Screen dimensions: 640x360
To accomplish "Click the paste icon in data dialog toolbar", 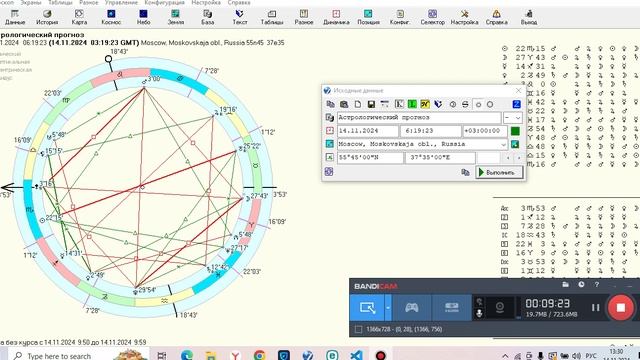I will tap(344, 104).
